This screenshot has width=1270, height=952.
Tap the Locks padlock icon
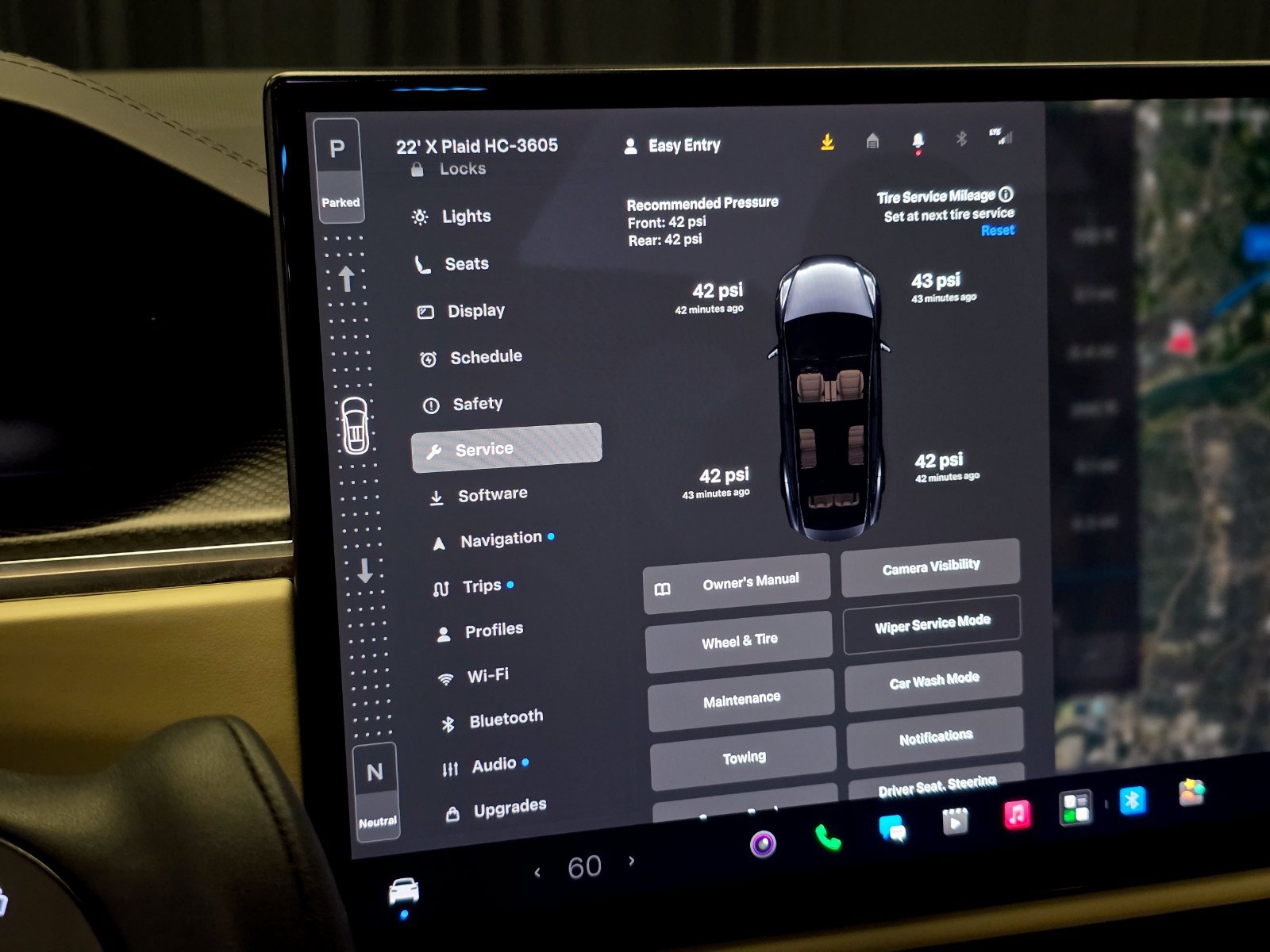click(418, 169)
